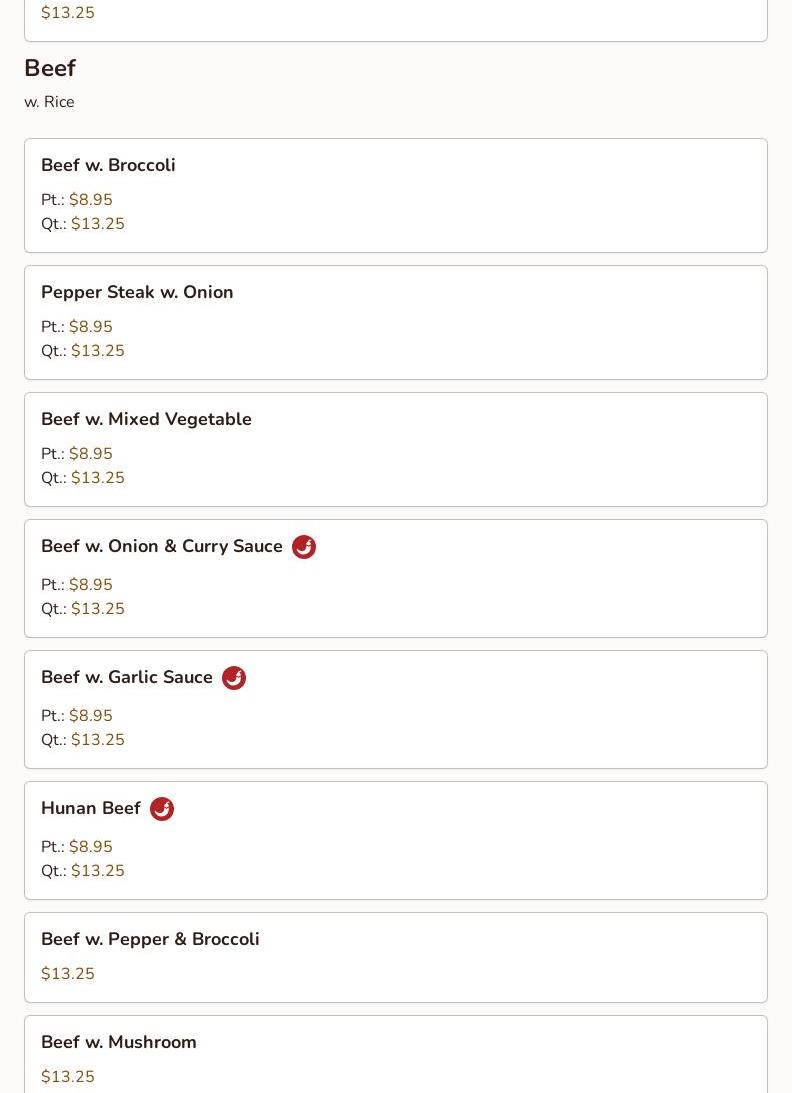The height and width of the screenshot is (1093, 792).
Task: Click quart price of Beef w. Garlic Sauce
Action: pos(98,740)
